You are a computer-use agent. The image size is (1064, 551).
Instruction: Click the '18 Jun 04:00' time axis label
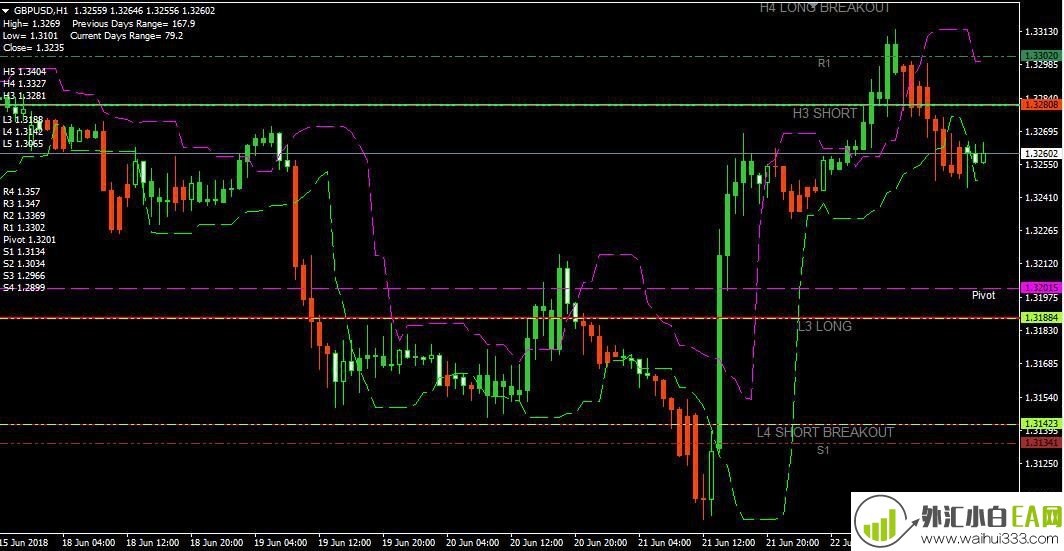tap(88, 544)
